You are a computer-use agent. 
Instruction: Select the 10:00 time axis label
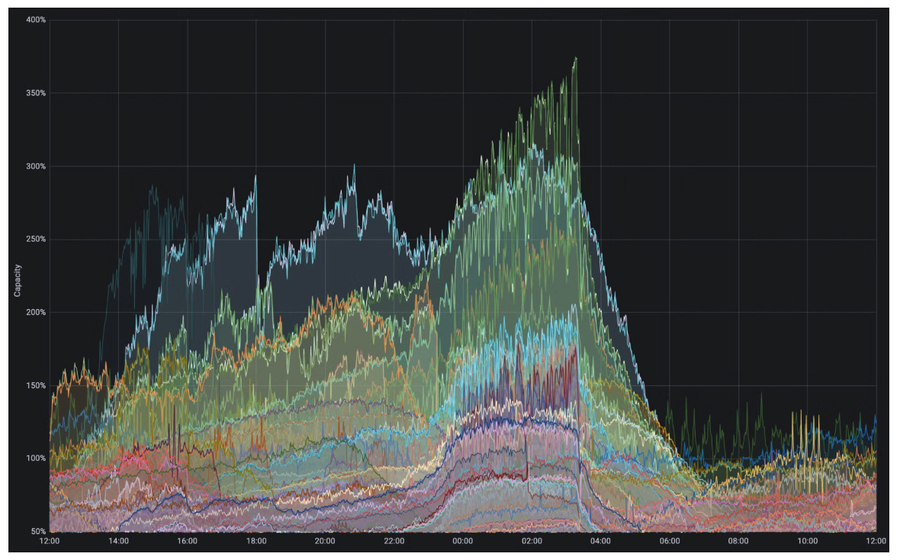pos(807,541)
